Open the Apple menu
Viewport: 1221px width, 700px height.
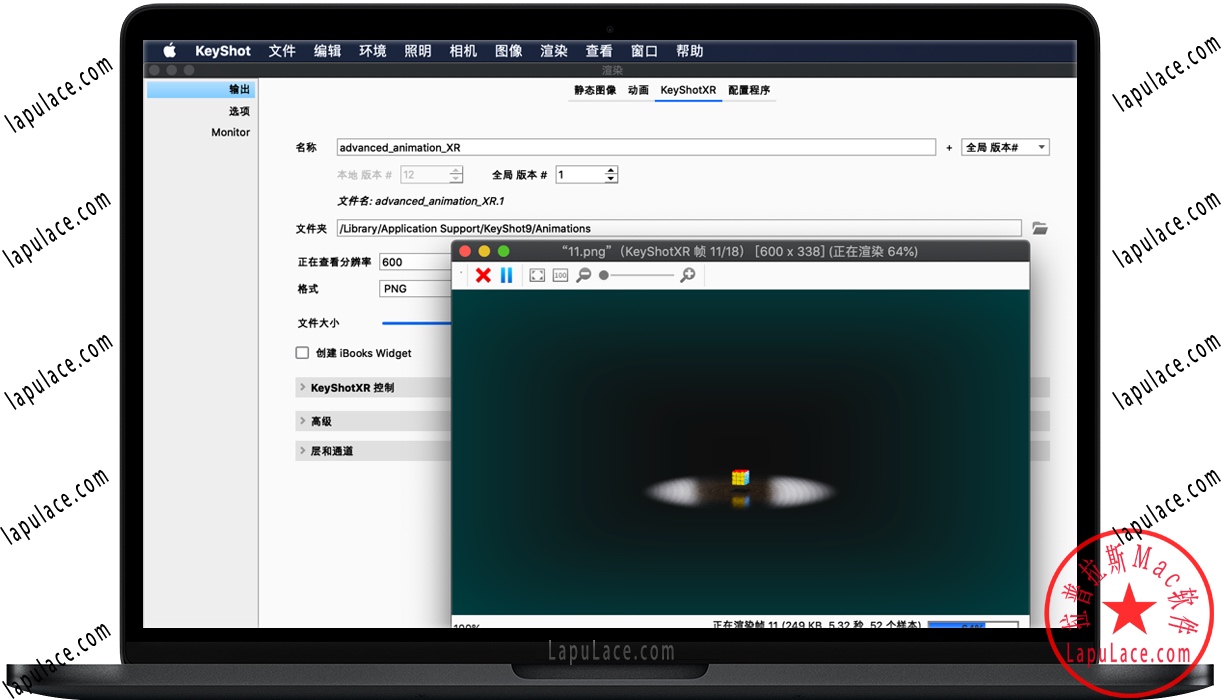(x=169, y=51)
